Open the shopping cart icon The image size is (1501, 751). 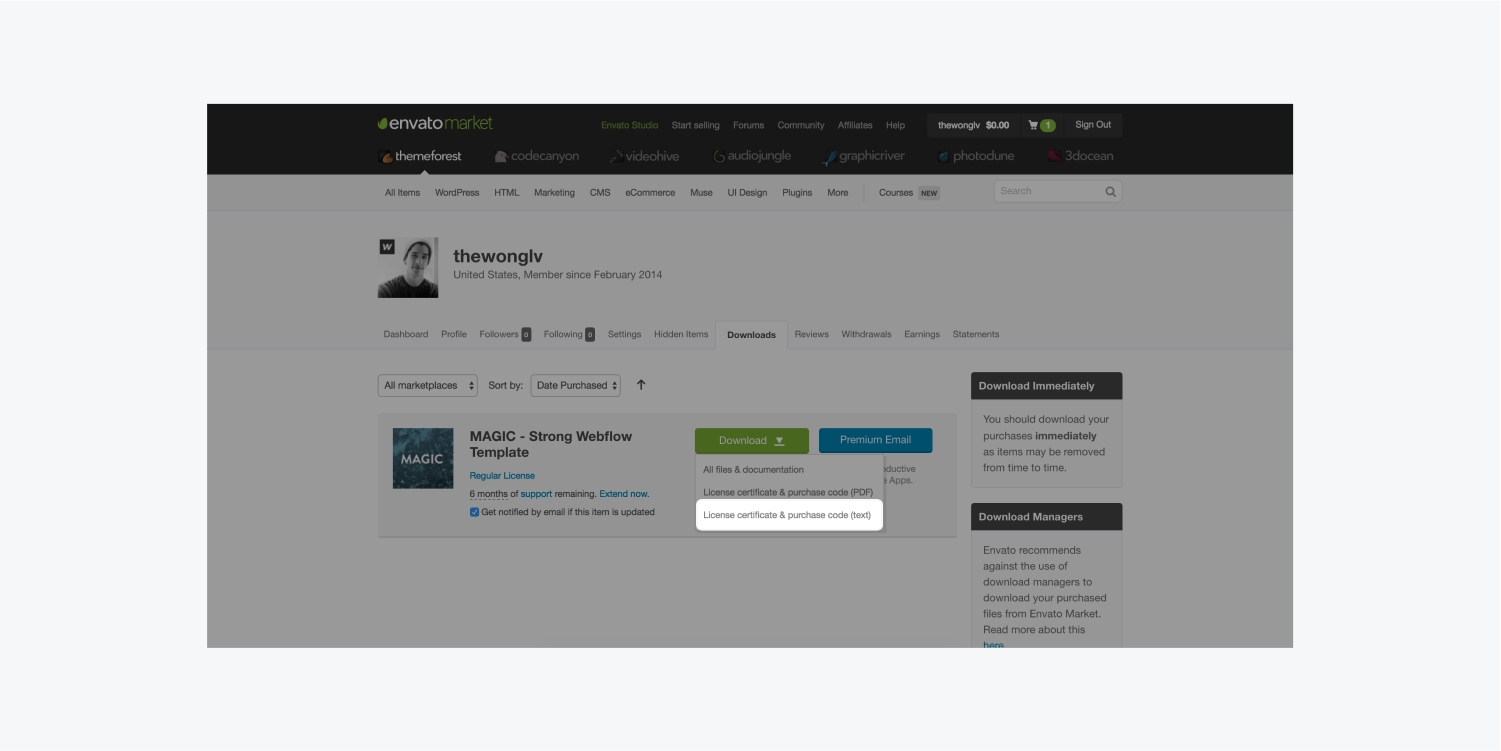click(x=1033, y=125)
